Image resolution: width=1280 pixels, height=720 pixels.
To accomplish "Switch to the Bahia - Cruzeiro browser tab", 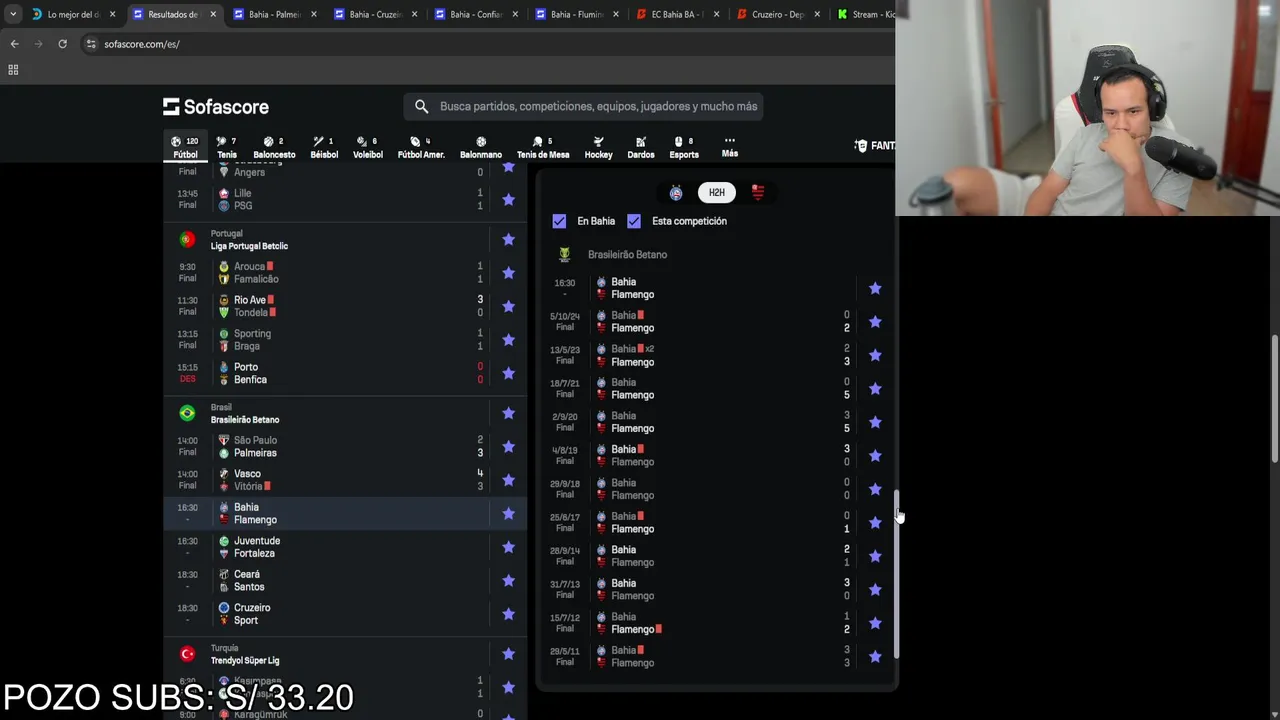I will pos(375,14).
